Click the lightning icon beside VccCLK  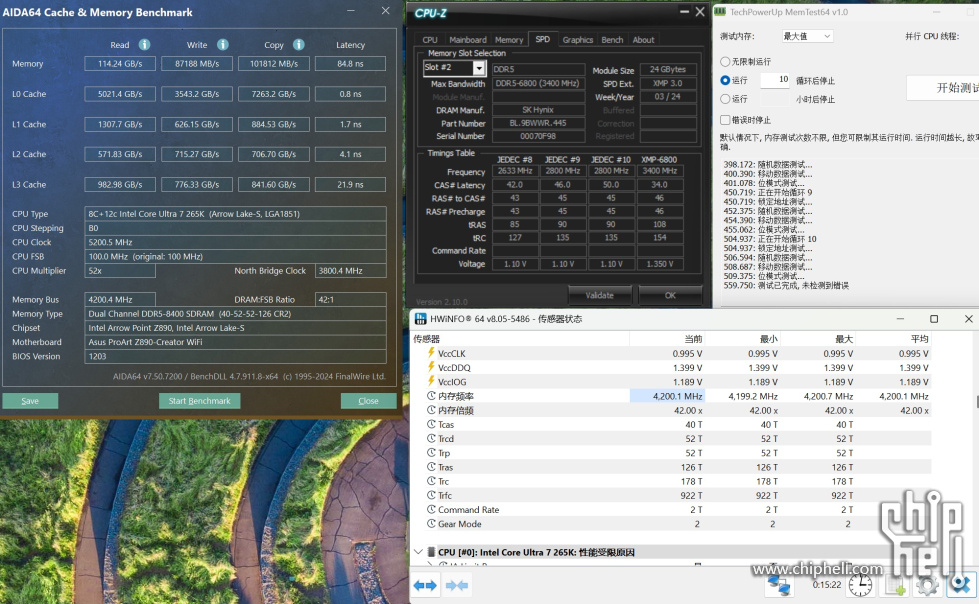(x=431, y=353)
